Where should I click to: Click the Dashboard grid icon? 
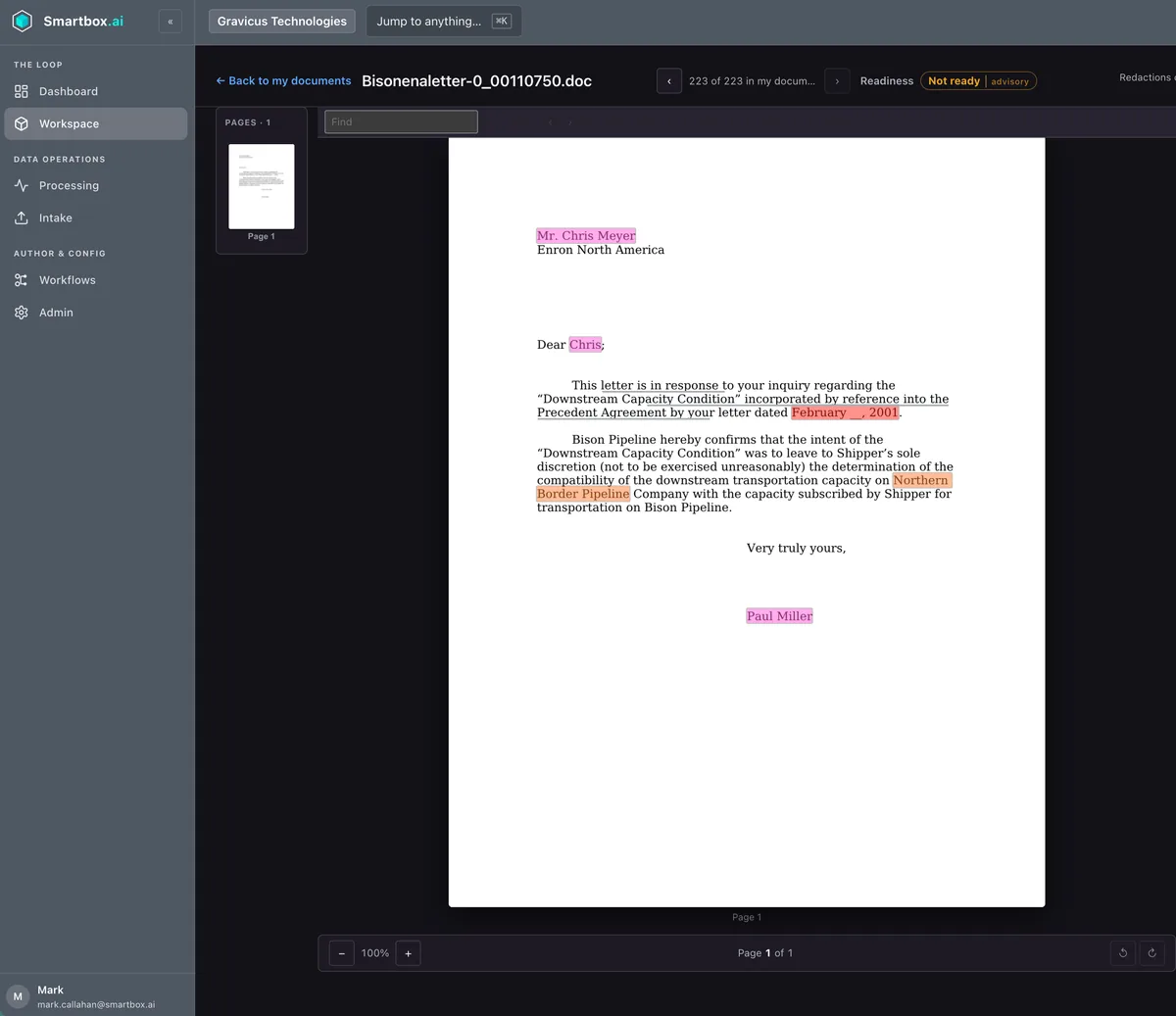click(x=22, y=91)
